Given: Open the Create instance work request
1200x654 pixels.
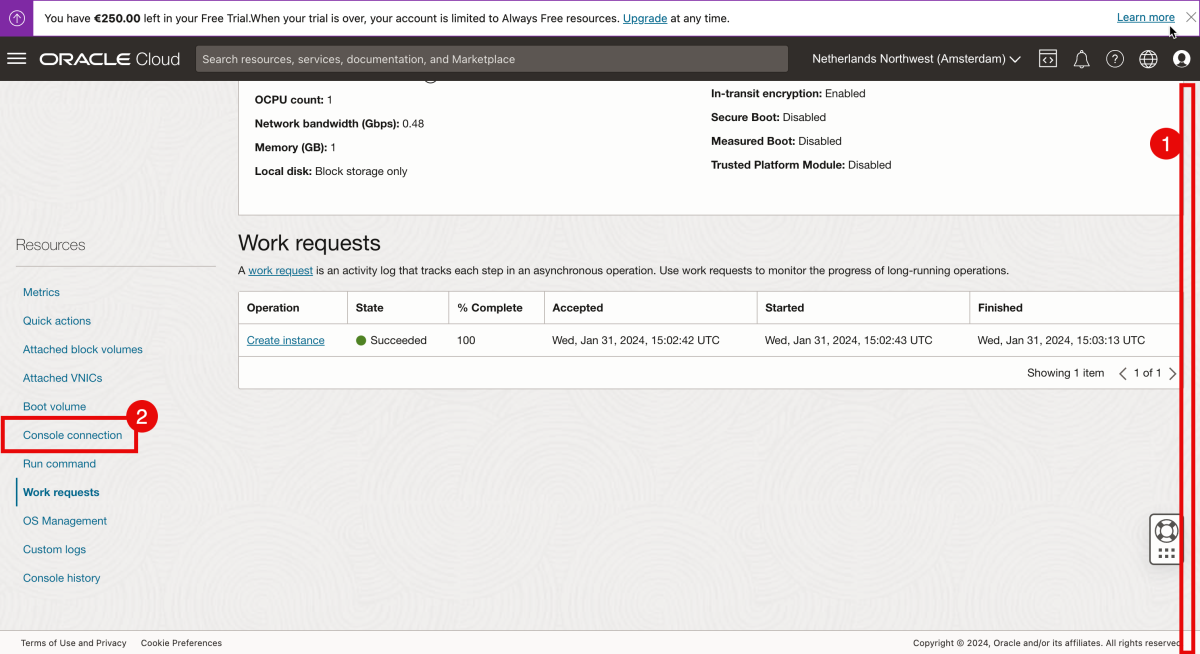Looking at the screenshot, I should (285, 340).
